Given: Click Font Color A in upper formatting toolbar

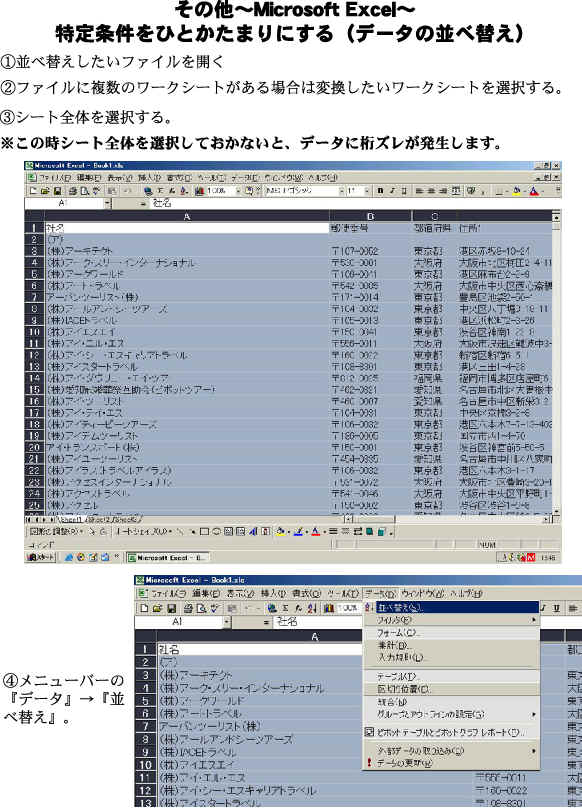Looking at the screenshot, I should (534, 191).
